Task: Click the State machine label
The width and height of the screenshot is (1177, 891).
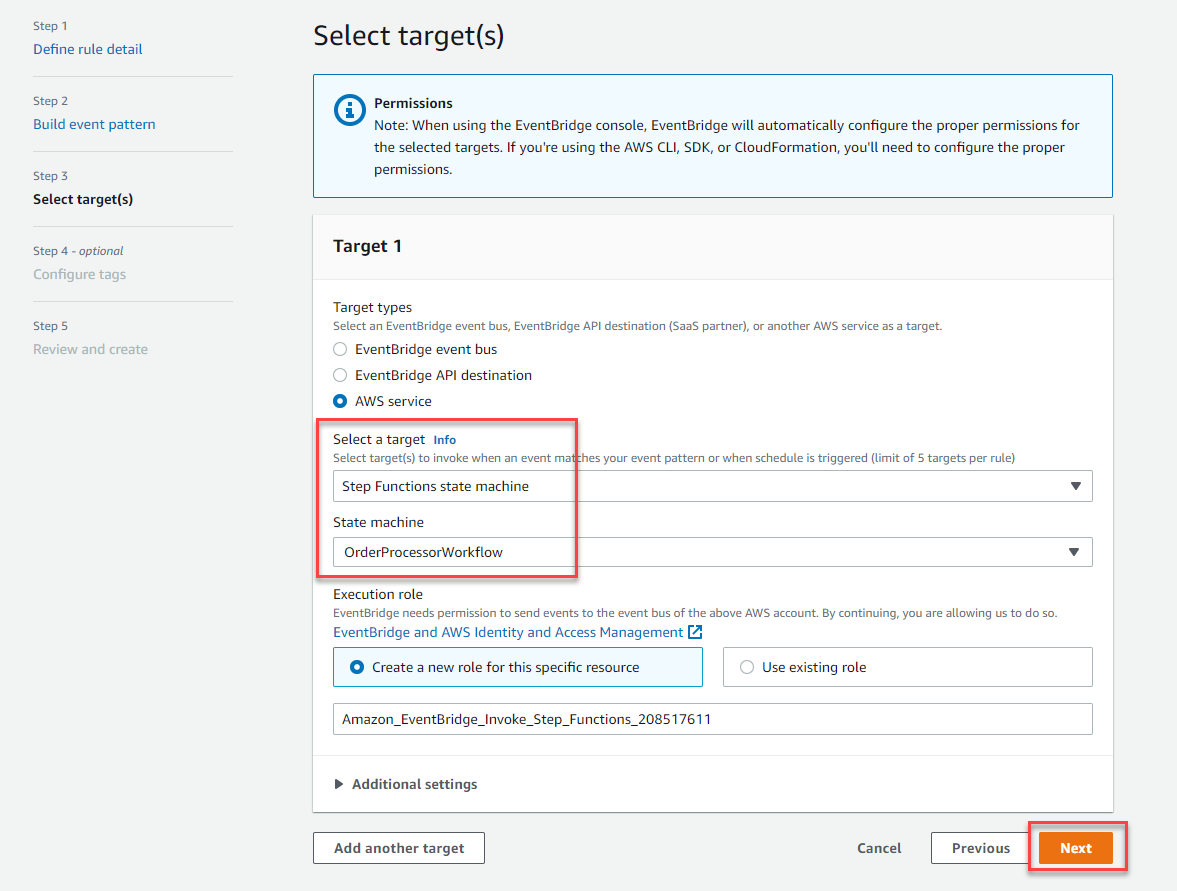Action: 378,522
